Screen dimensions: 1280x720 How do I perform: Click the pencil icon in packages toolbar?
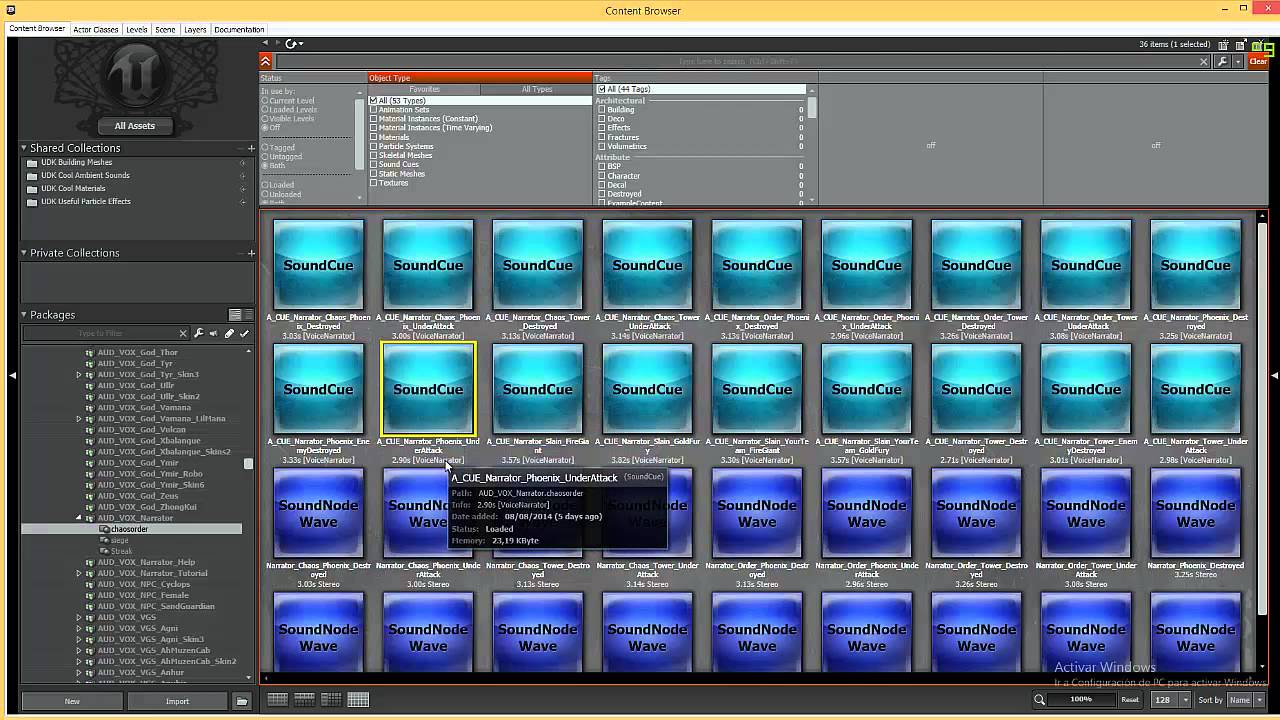click(x=229, y=333)
